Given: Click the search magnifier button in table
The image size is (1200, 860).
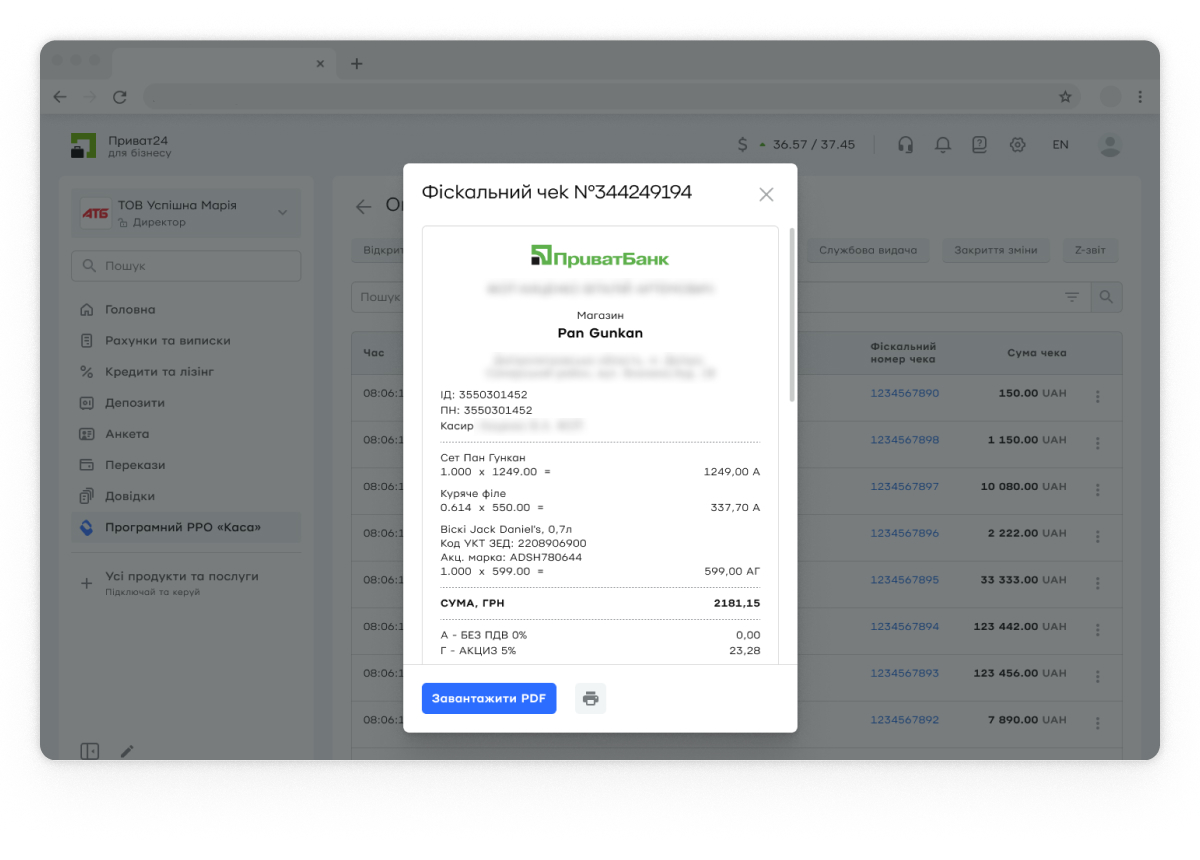Looking at the screenshot, I should [1106, 297].
